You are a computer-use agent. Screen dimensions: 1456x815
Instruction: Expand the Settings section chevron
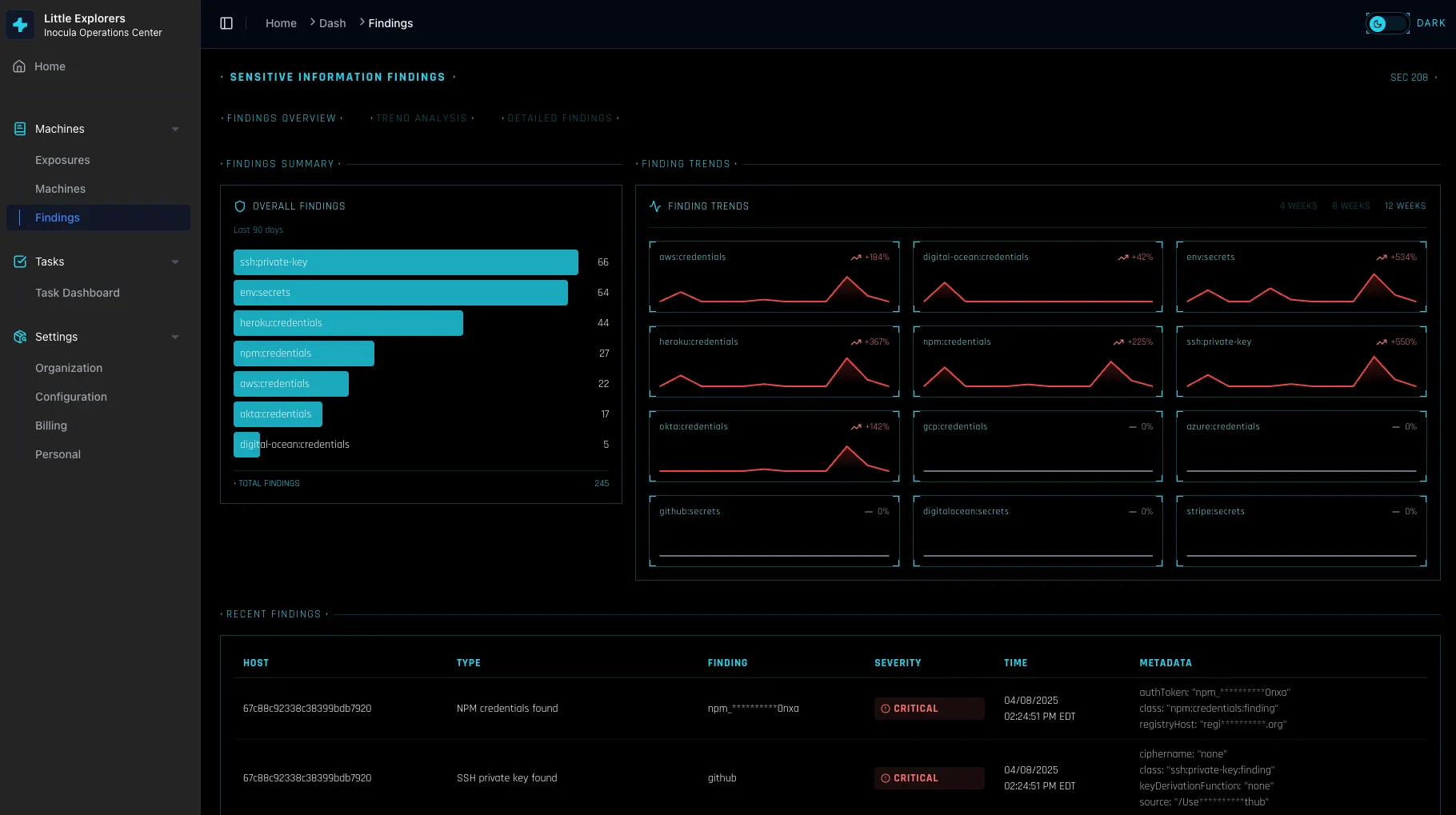tap(175, 337)
